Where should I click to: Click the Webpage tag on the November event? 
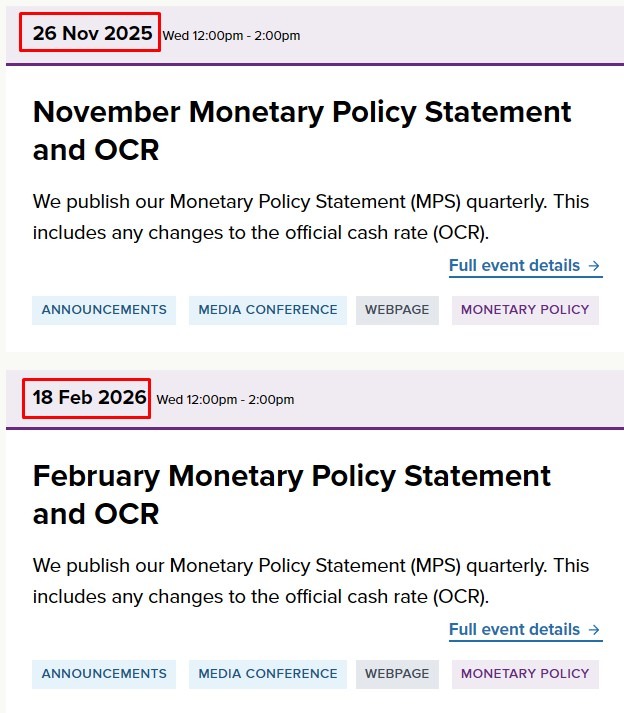click(x=397, y=310)
